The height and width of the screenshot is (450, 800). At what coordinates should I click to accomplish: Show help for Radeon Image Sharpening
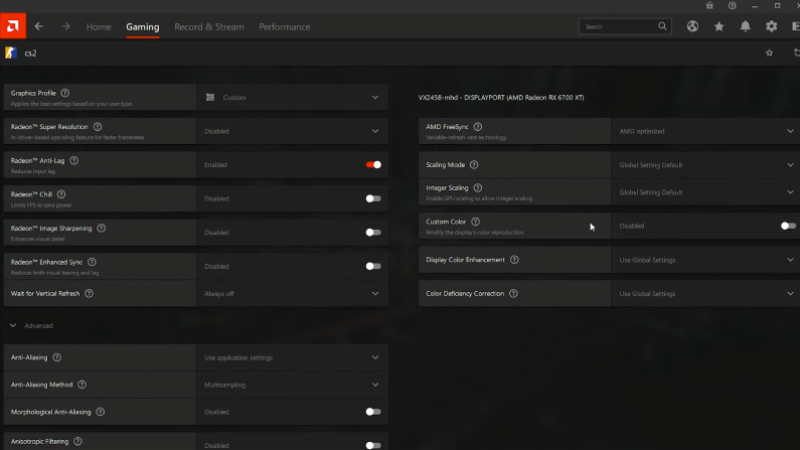(x=102, y=228)
